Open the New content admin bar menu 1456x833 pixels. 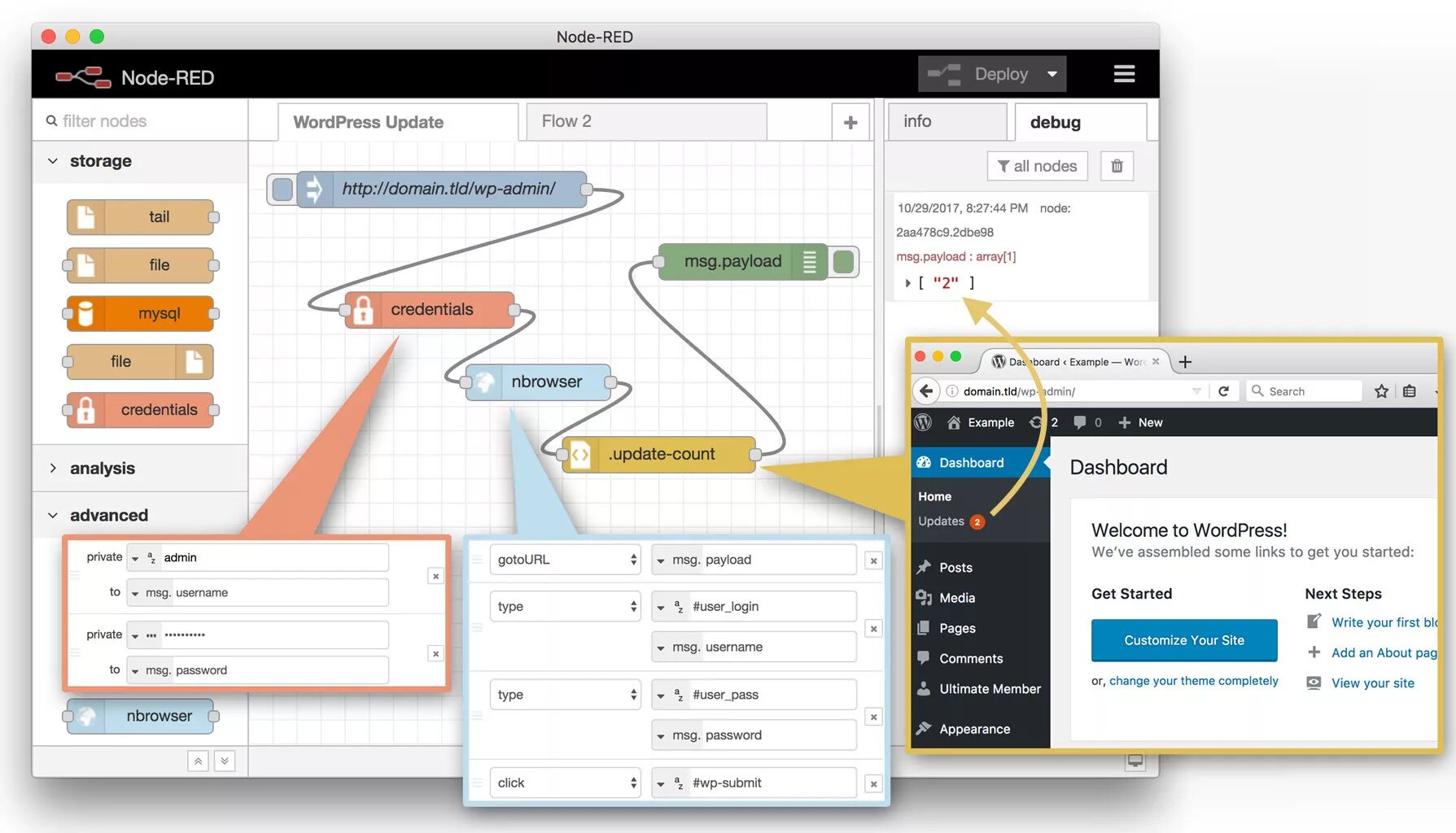(x=1140, y=423)
